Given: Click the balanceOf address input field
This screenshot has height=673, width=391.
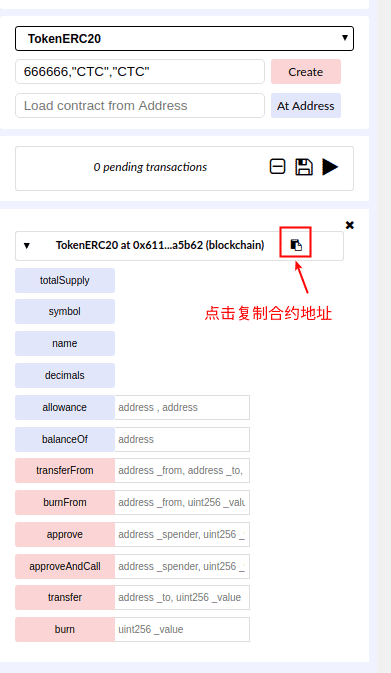Looking at the screenshot, I should click(x=182, y=440).
